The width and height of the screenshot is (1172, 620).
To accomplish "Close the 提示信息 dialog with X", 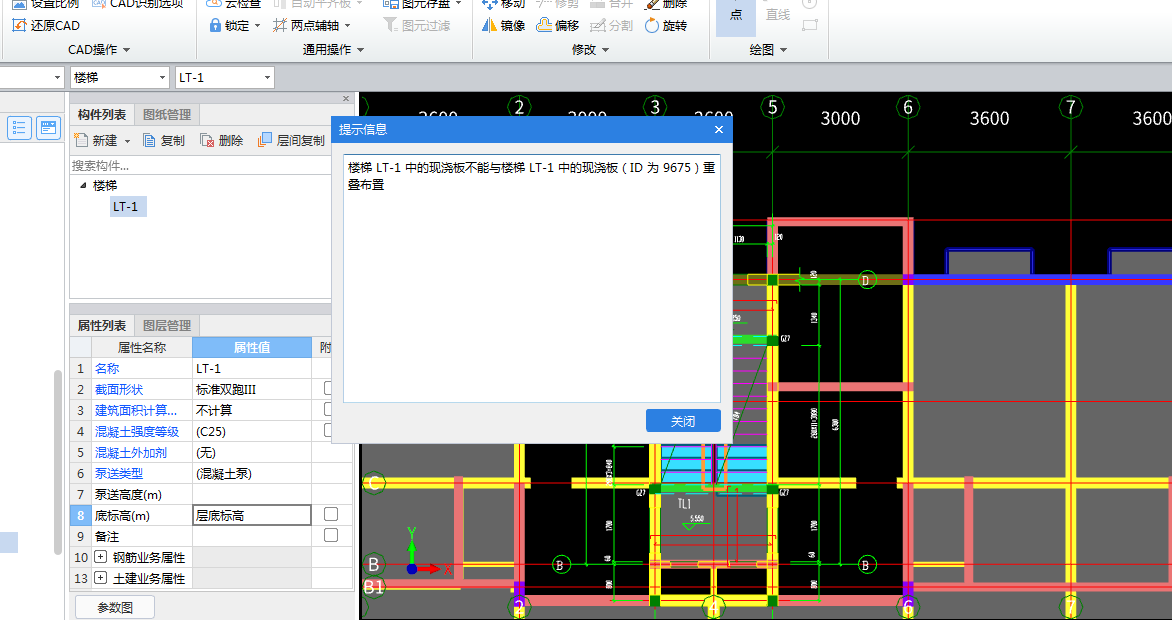I will pyautogui.click(x=718, y=129).
